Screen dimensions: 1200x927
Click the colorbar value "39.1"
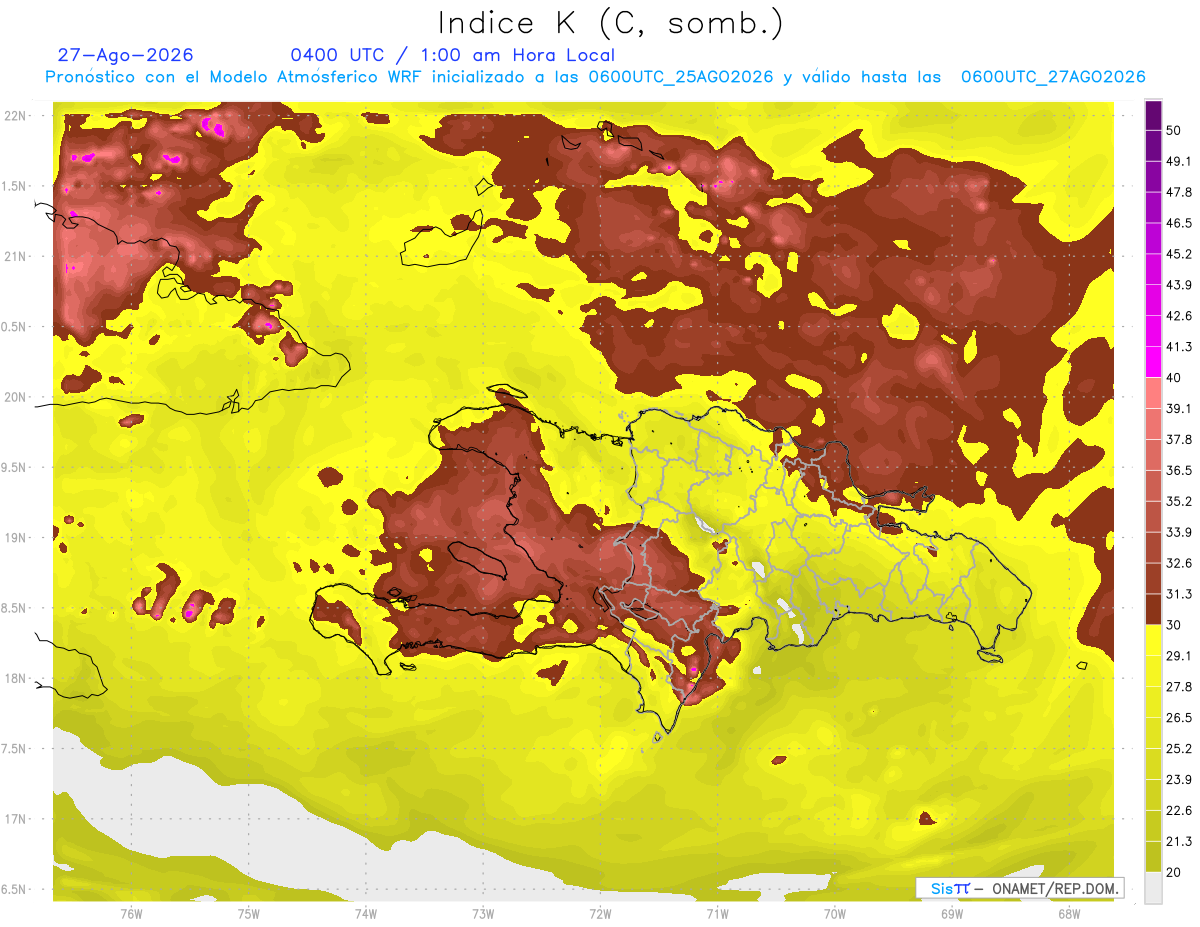1179,408
